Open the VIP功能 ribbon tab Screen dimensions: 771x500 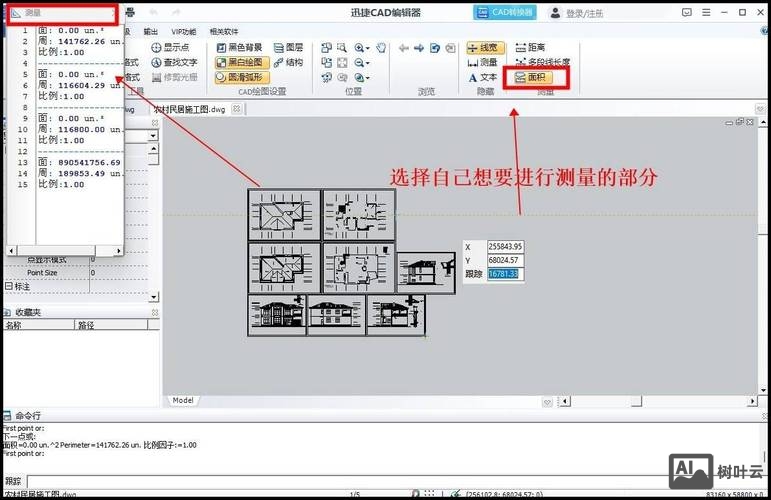coord(183,31)
